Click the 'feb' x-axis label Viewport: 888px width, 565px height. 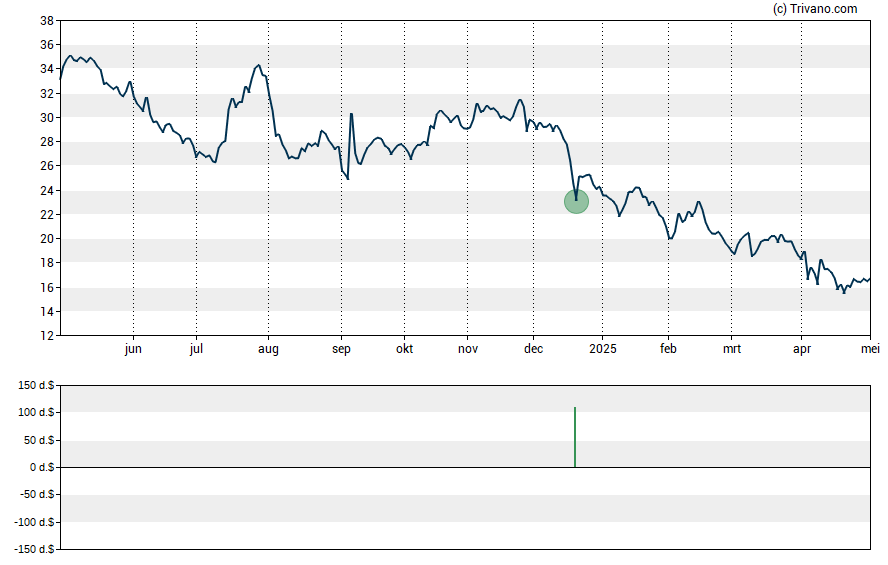point(668,349)
